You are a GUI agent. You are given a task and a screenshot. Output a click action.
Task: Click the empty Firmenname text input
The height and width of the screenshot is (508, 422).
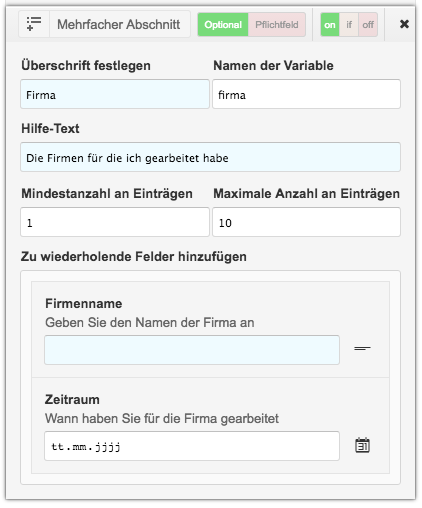click(192, 350)
